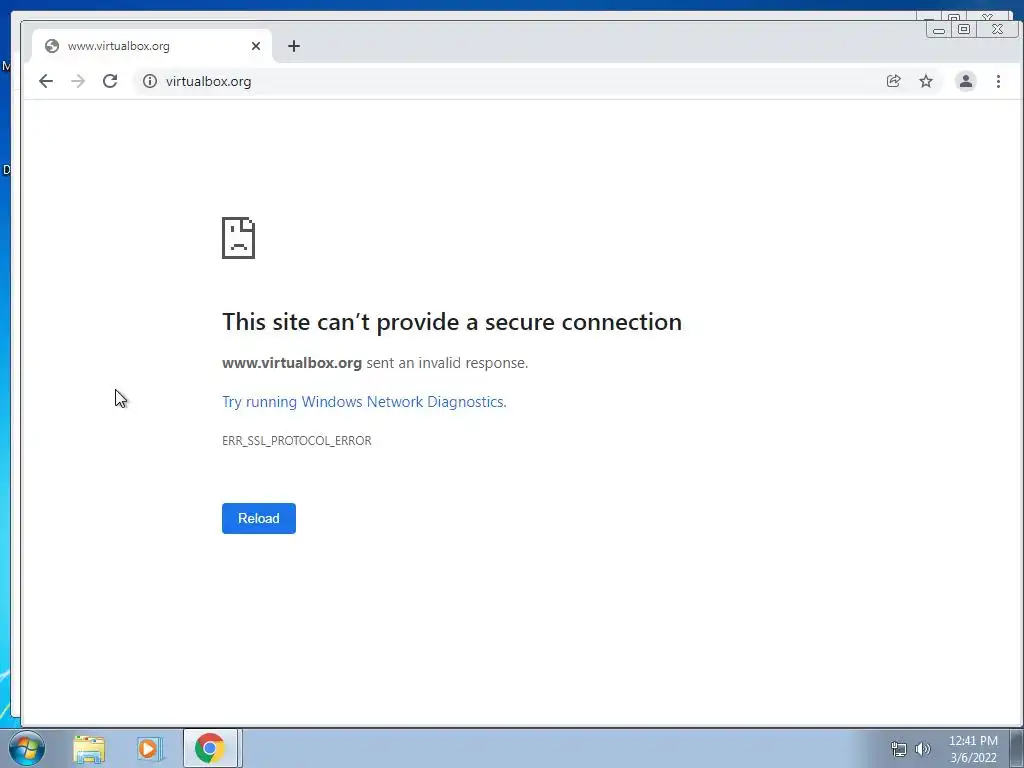This screenshot has height=768, width=1024.
Task: Open Chrome three-dot menu
Action: (998, 81)
